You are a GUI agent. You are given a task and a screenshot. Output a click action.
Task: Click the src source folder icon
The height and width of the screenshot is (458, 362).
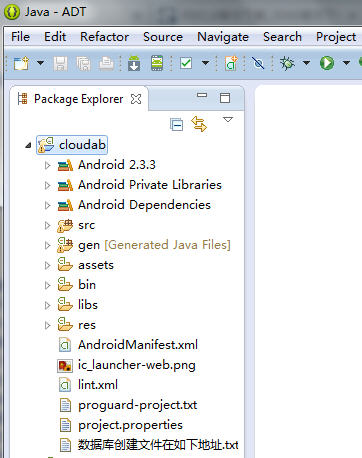coord(65,225)
